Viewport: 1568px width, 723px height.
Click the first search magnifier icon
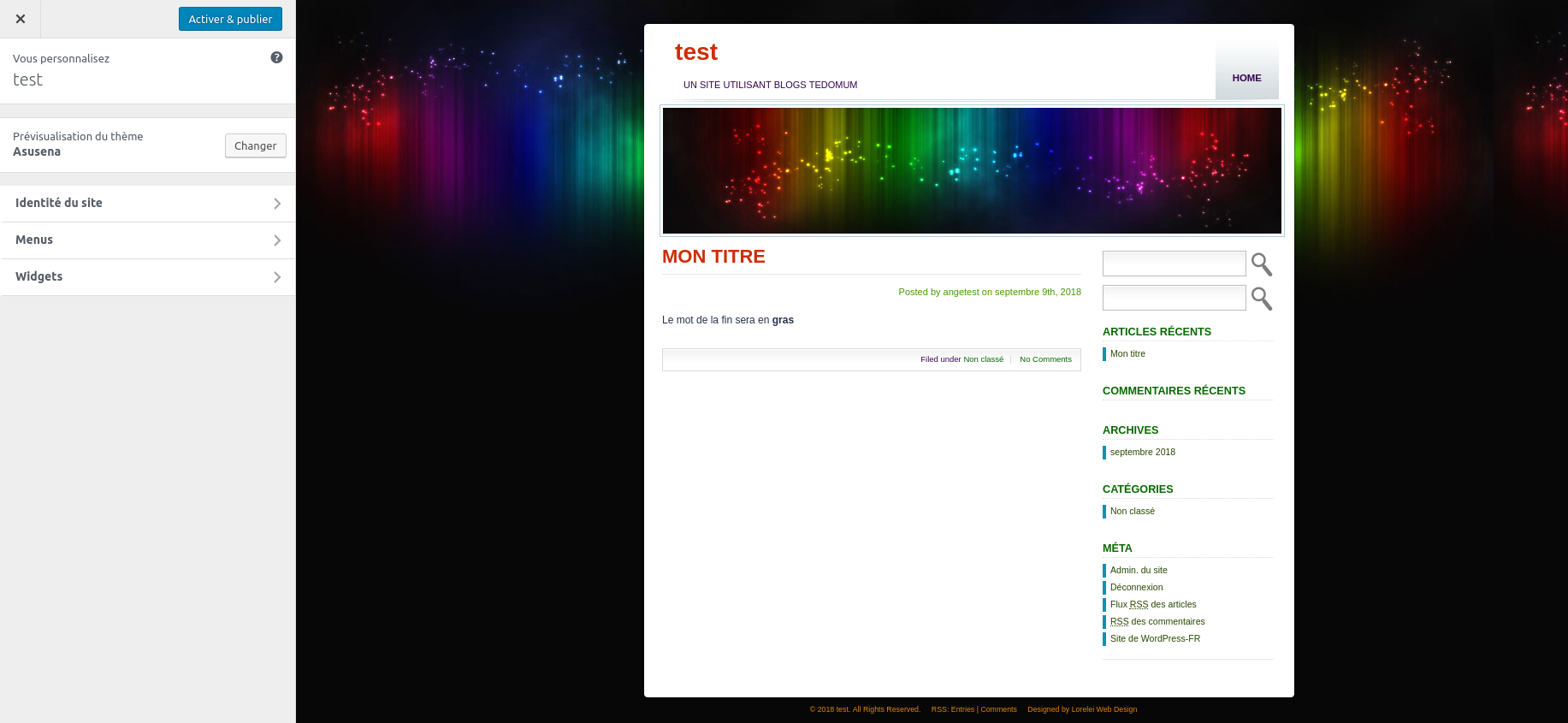coord(1261,264)
